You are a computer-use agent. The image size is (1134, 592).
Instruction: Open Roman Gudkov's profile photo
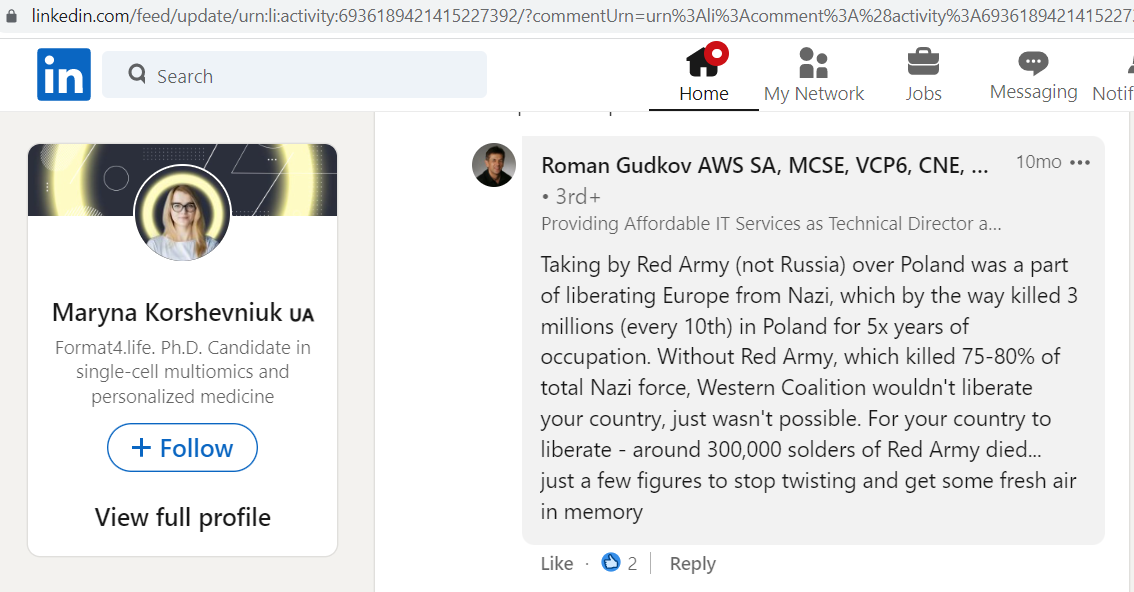494,165
